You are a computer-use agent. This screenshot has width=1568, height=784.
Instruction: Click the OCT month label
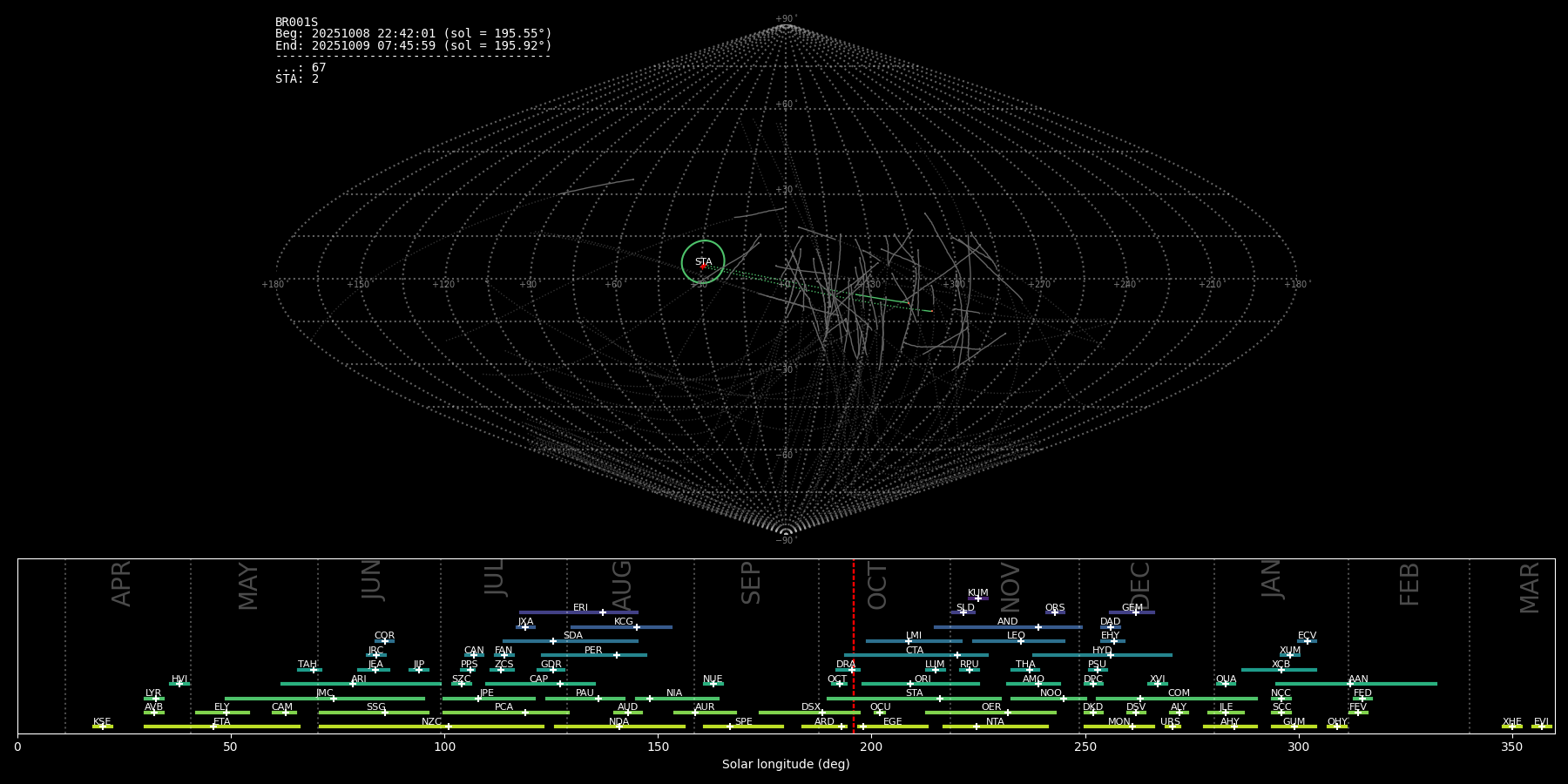[877, 585]
